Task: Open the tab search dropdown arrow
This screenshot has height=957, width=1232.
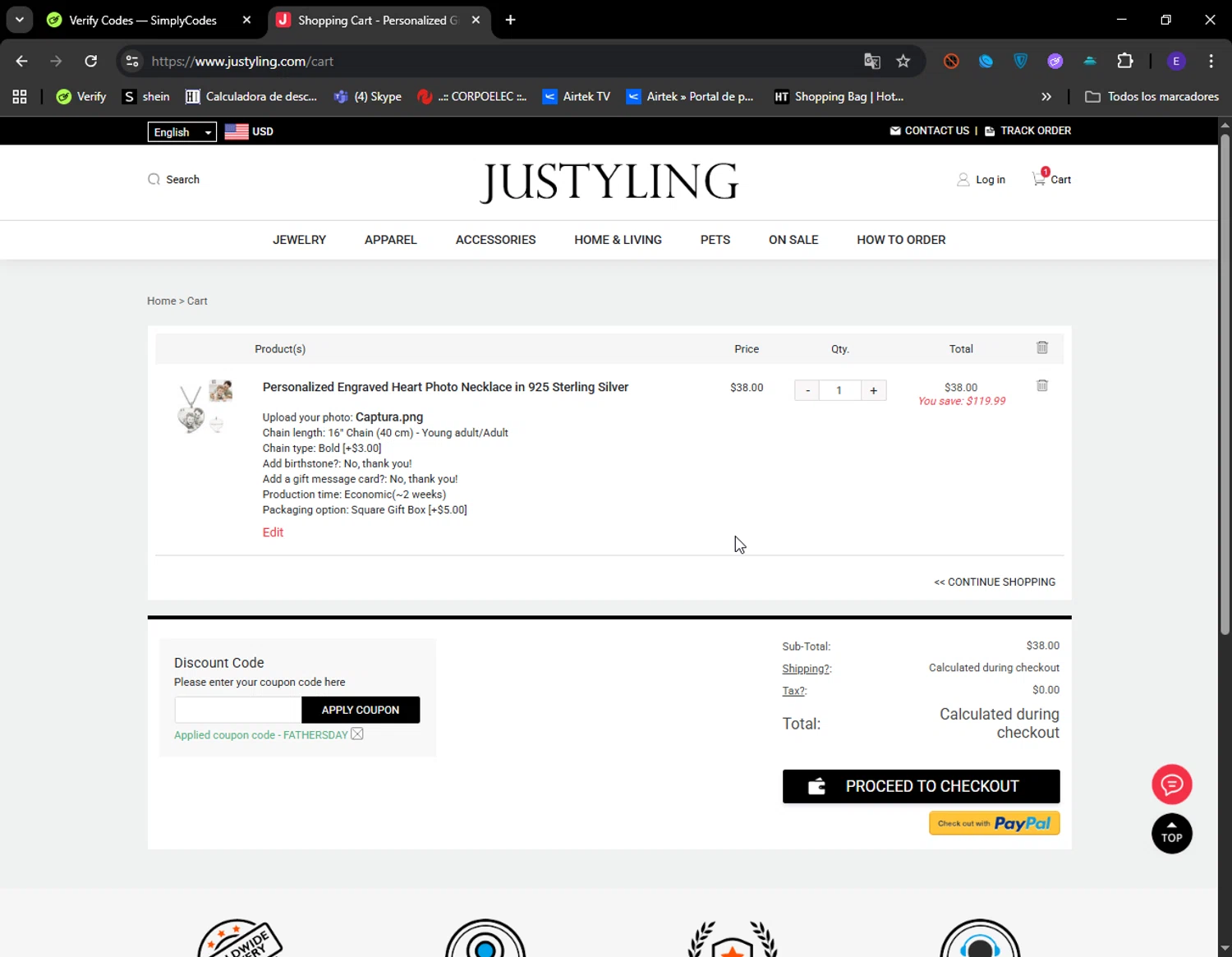Action: tap(19, 20)
